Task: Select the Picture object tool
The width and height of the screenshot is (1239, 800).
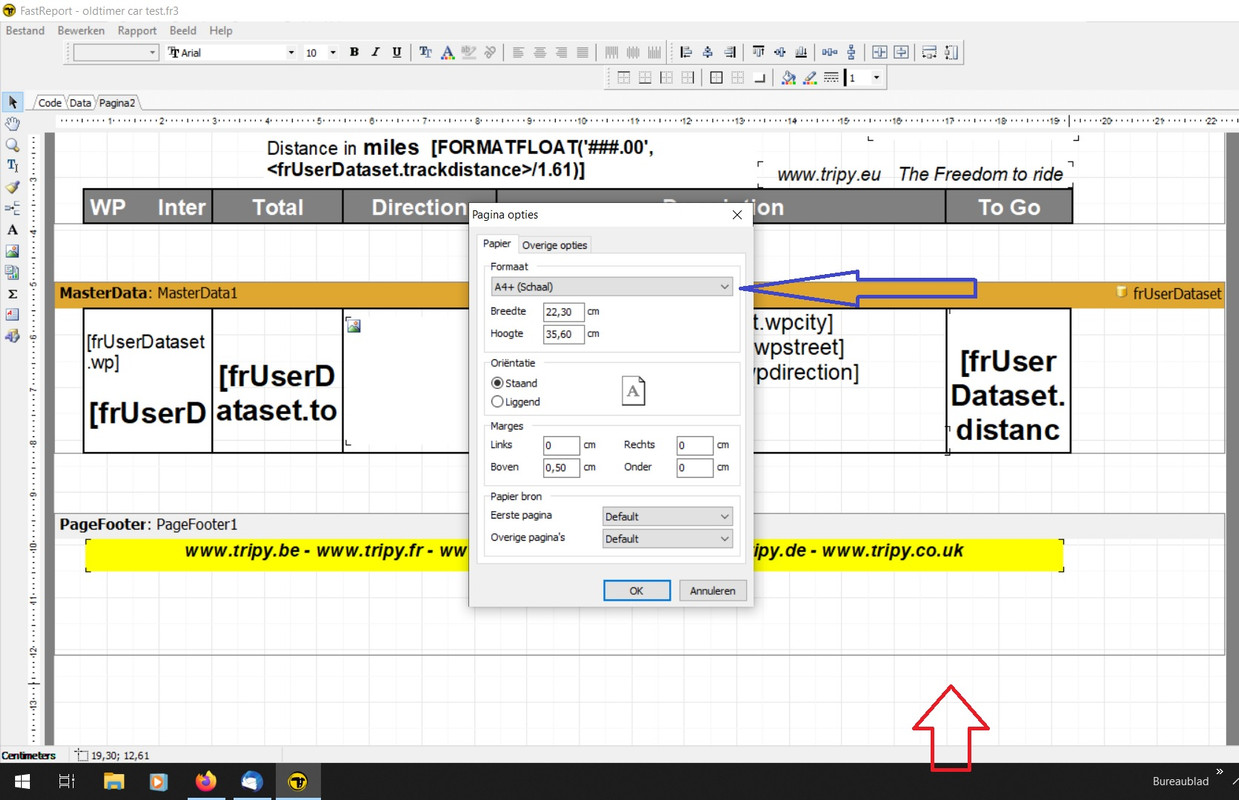Action: [x=12, y=251]
